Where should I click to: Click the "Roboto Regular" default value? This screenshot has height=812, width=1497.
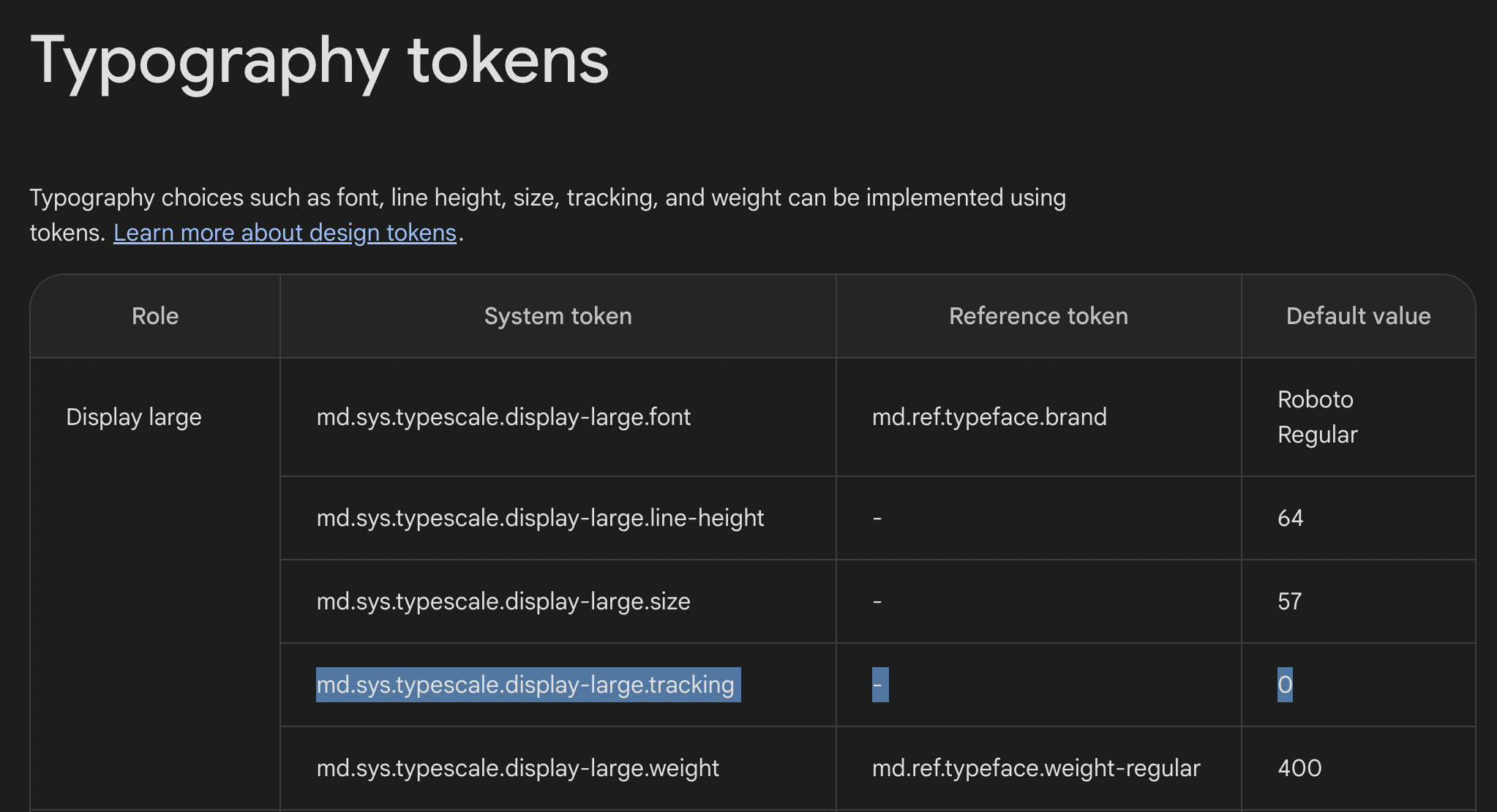1316,417
